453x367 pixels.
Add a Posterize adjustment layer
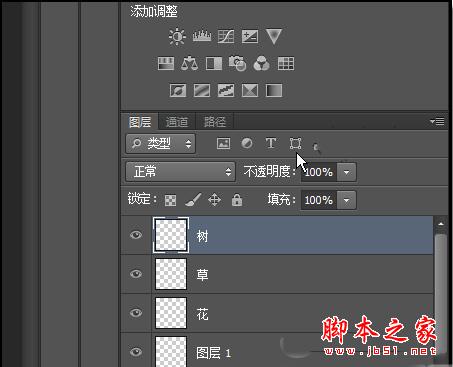point(202,90)
